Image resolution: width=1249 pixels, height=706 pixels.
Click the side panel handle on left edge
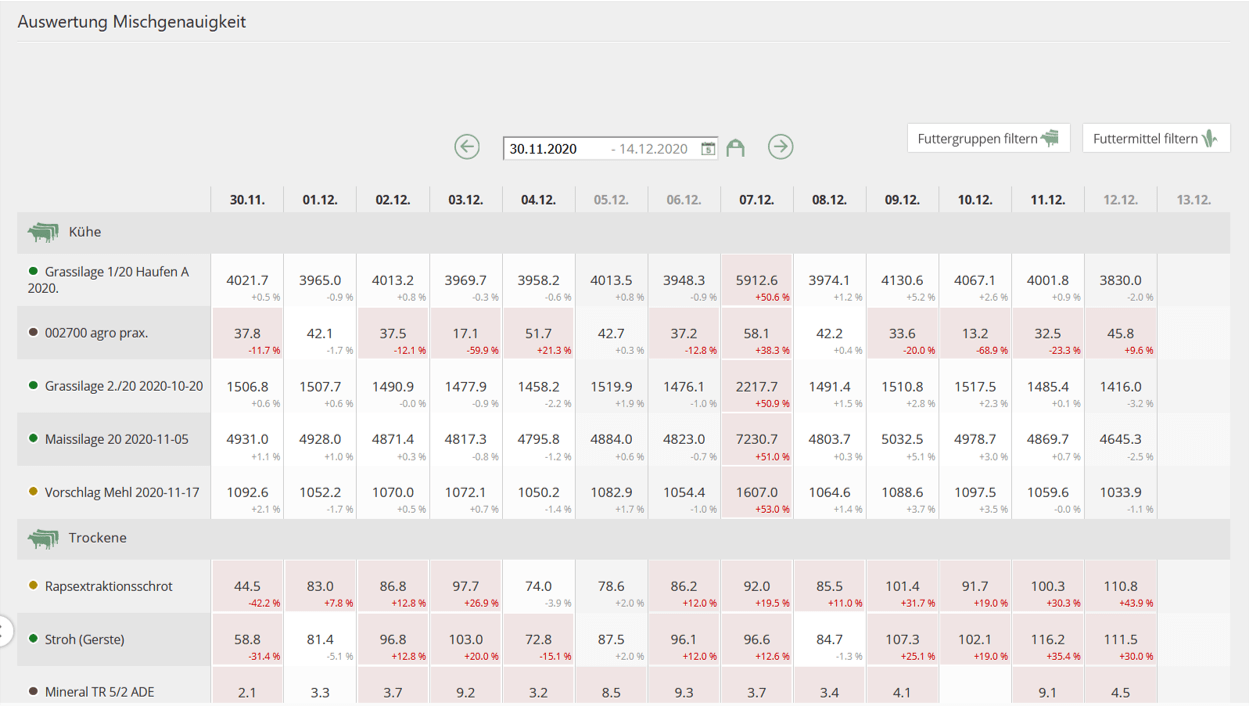click(4, 631)
